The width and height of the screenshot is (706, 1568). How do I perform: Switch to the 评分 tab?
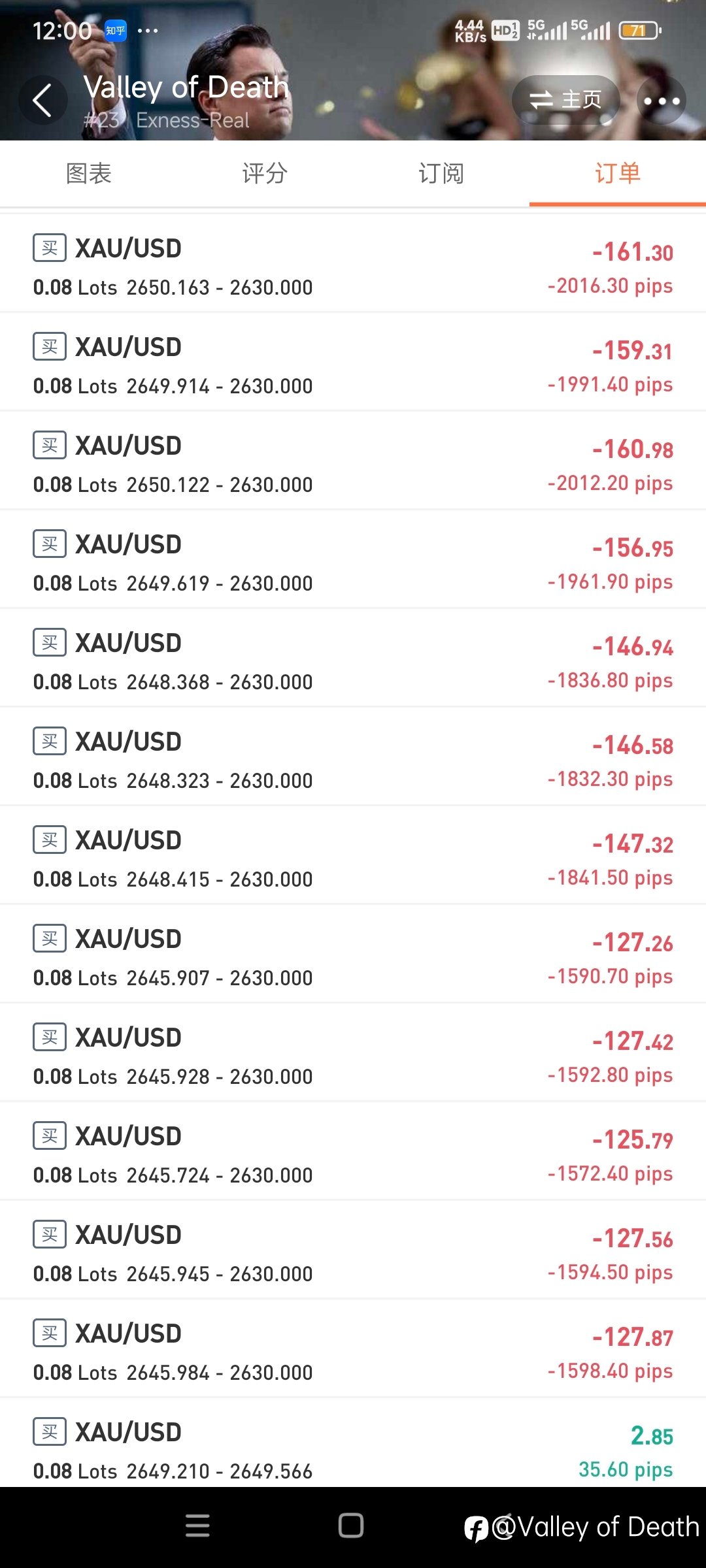(265, 173)
